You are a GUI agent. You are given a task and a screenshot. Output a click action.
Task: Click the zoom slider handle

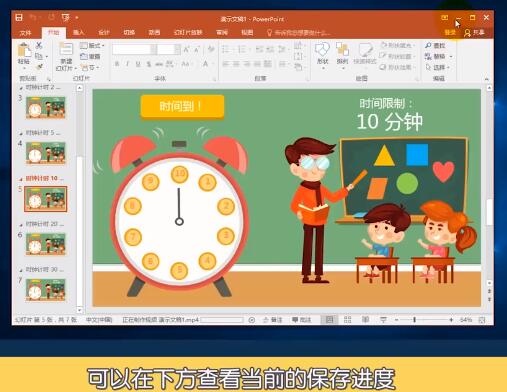click(x=414, y=320)
